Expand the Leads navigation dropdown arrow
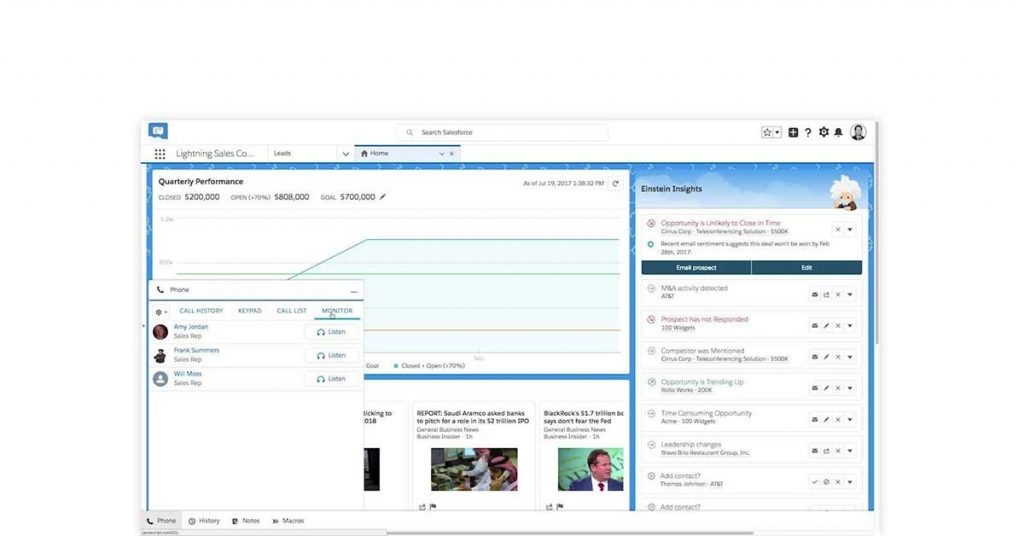 coord(345,154)
